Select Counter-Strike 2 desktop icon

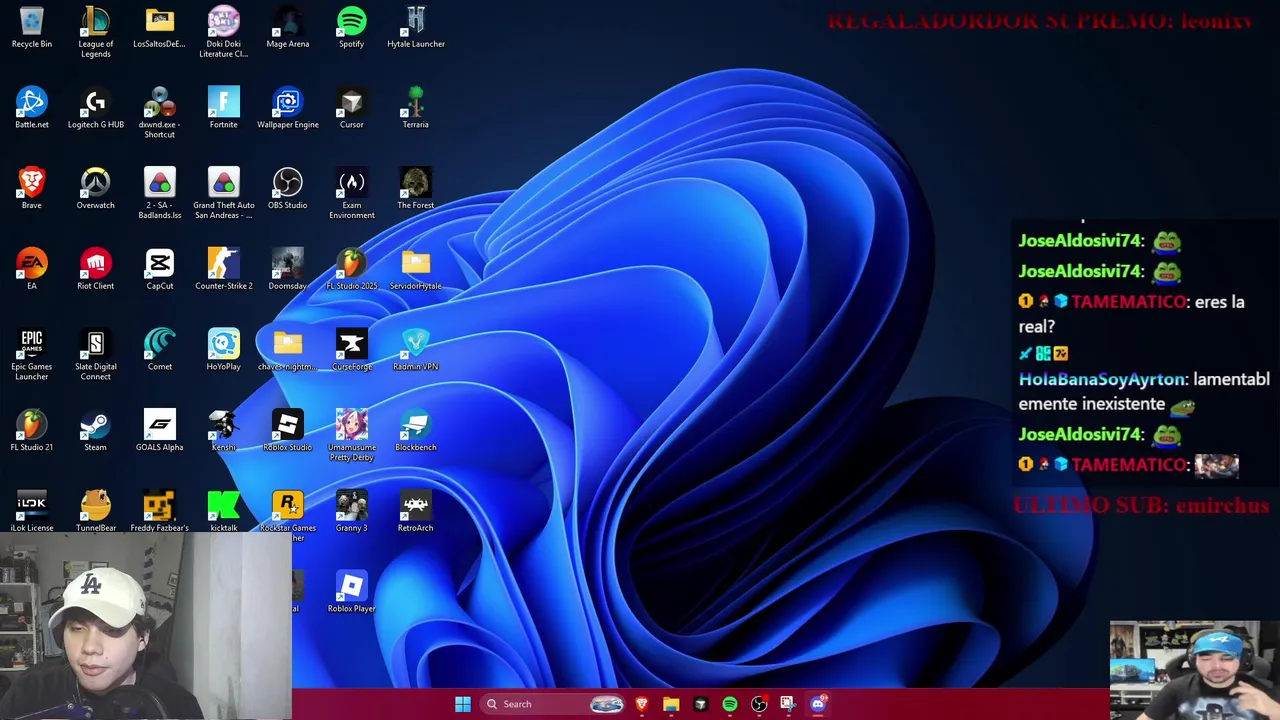[224, 269]
